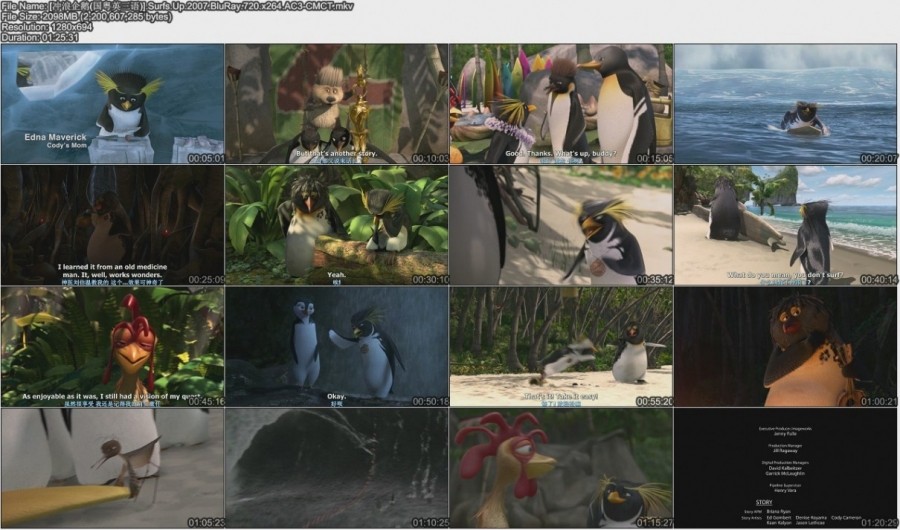Click subtitle 'What do you mean, you don't surf?'

pyautogui.click(x=785, y=275)
